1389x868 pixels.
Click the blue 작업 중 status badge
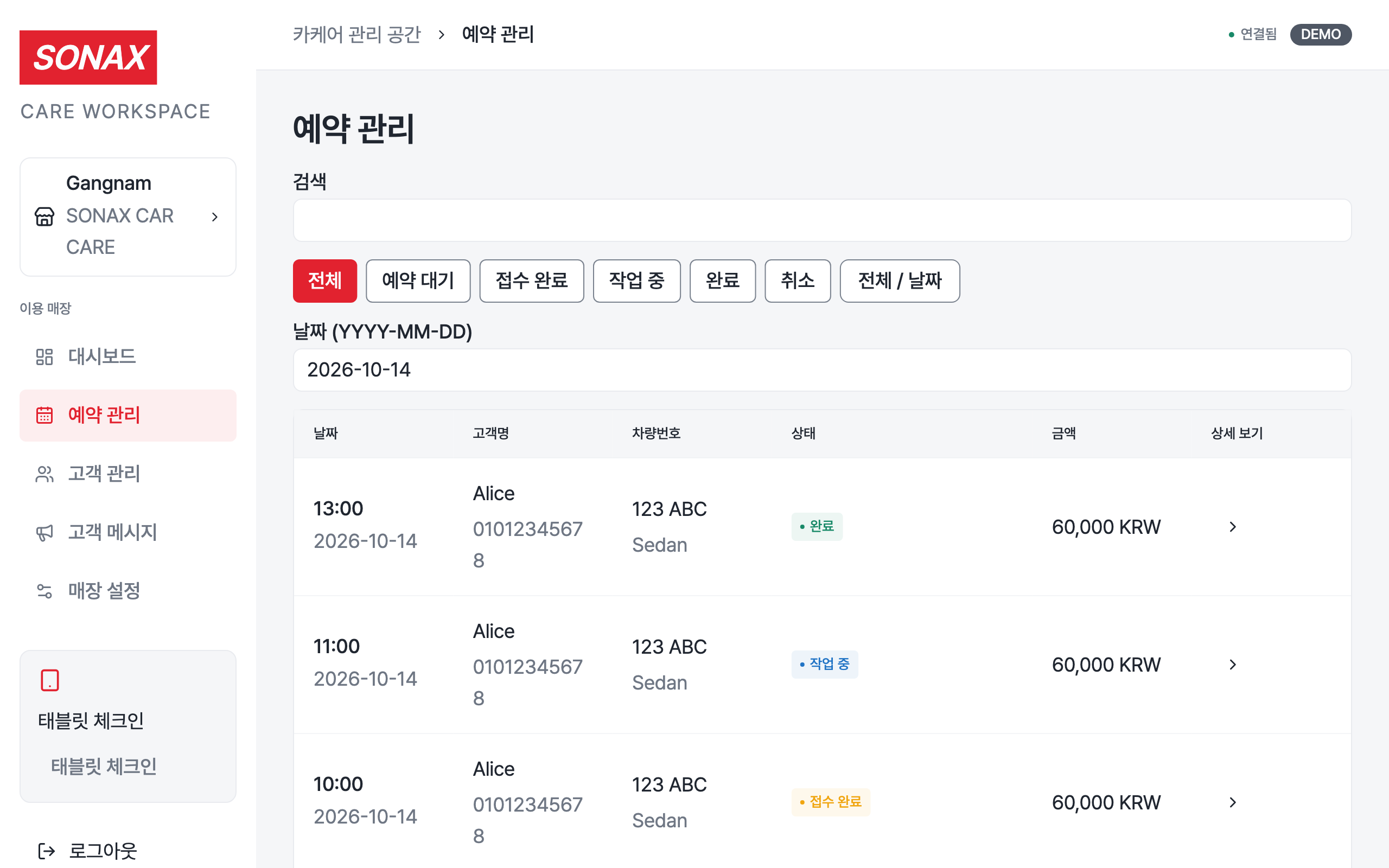coord(825,664)
